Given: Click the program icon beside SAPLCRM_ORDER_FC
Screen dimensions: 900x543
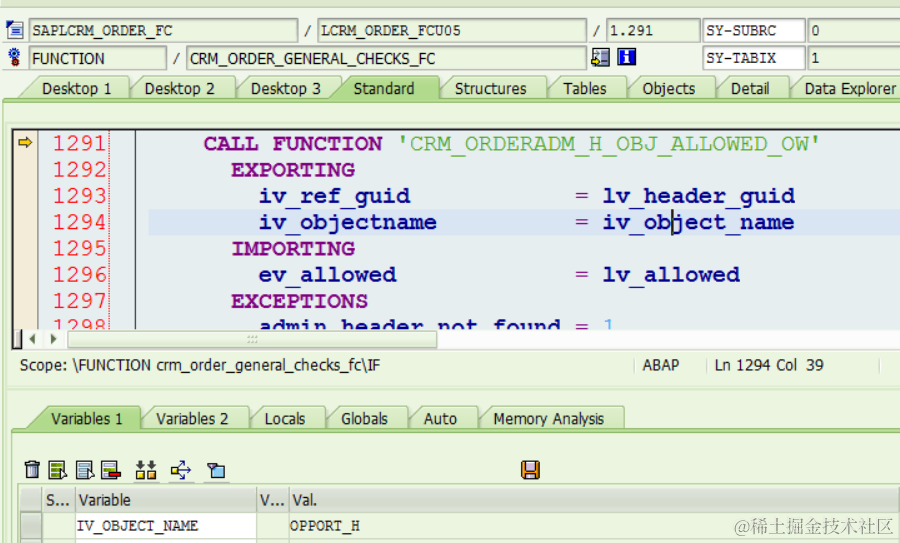Looking at the screenshot, I should pos(14,29).
